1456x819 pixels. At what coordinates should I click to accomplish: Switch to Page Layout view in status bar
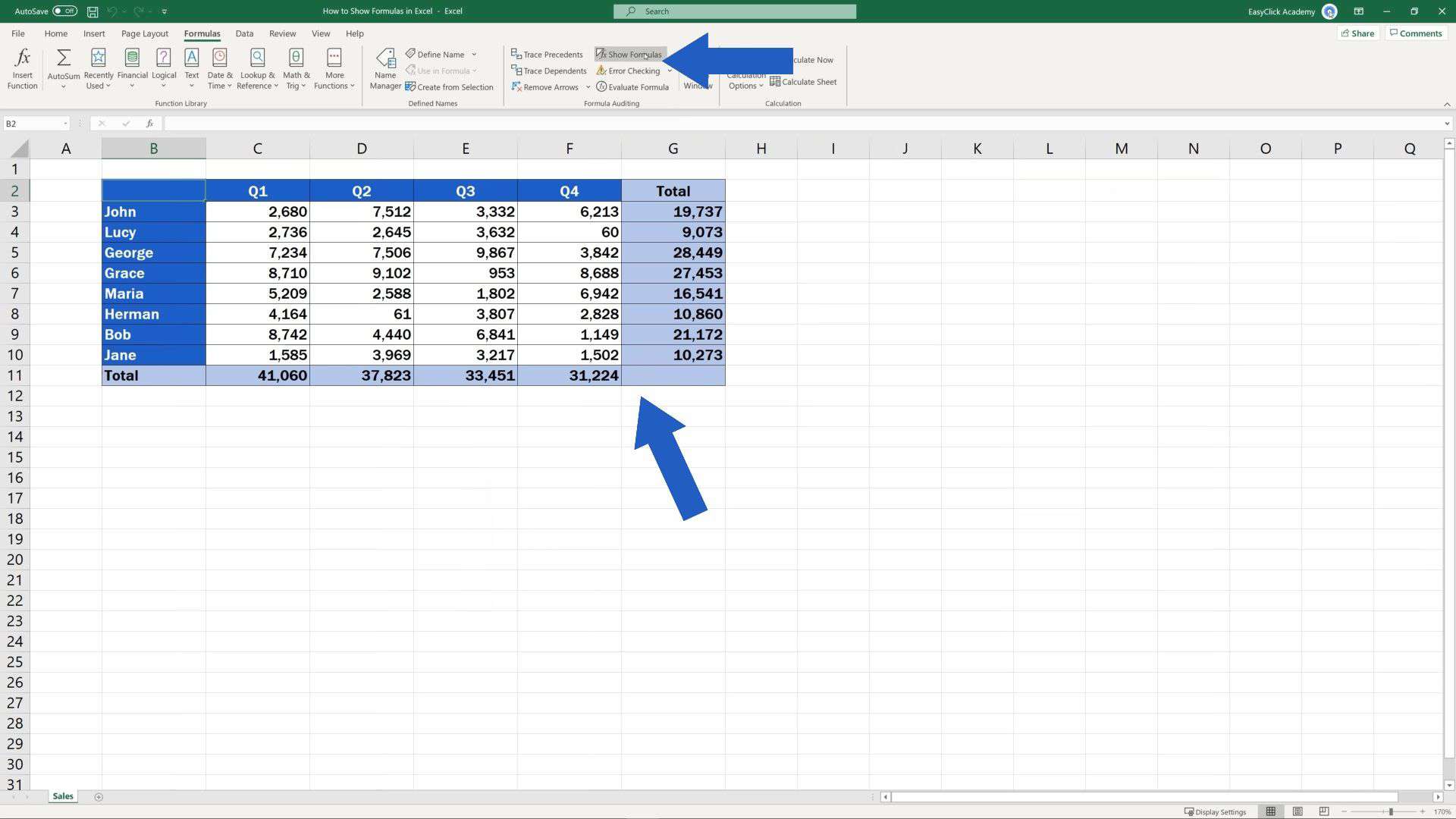point(1298,811)
